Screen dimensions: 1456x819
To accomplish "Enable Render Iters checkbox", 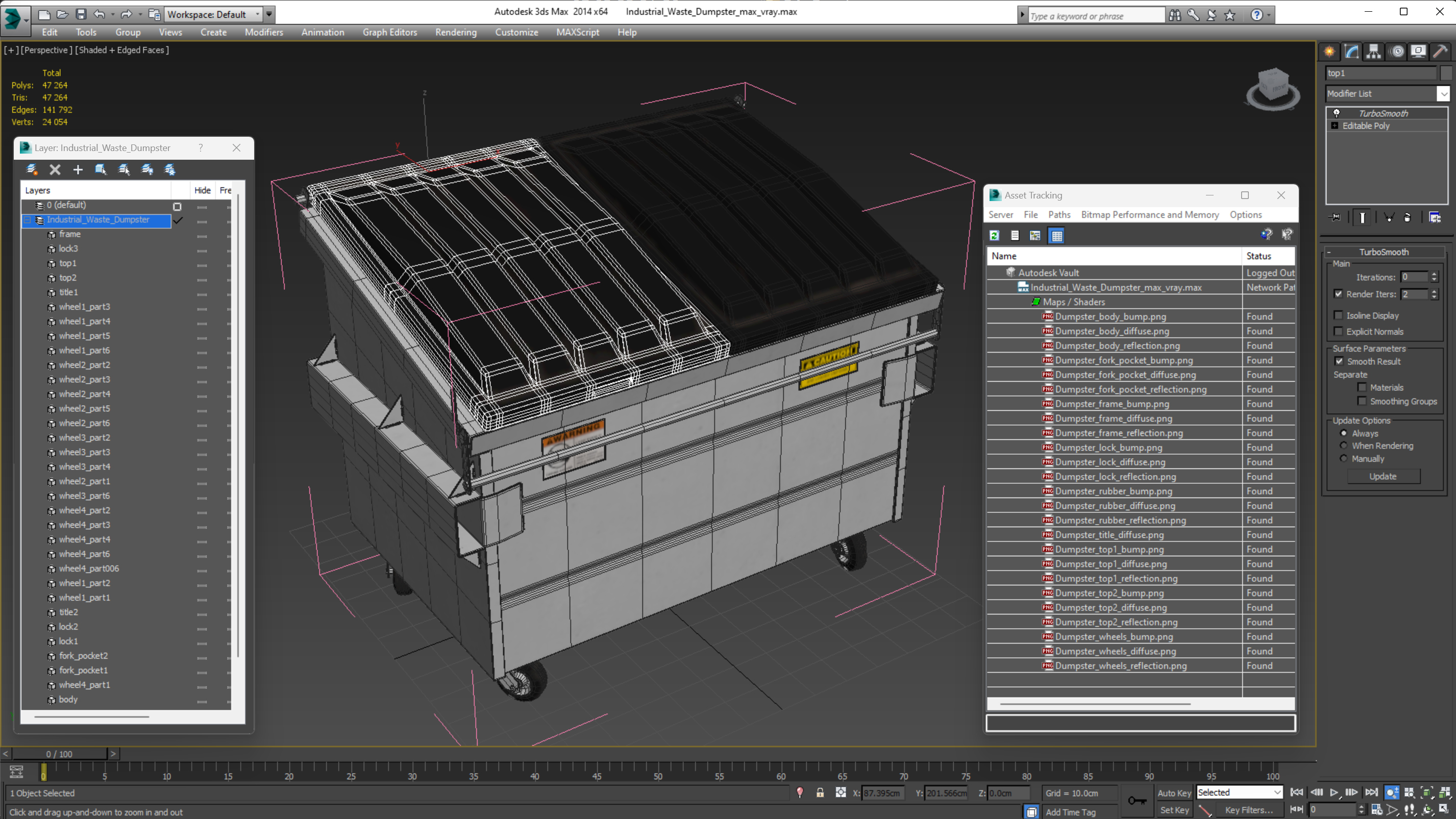I will point(1338,294).
